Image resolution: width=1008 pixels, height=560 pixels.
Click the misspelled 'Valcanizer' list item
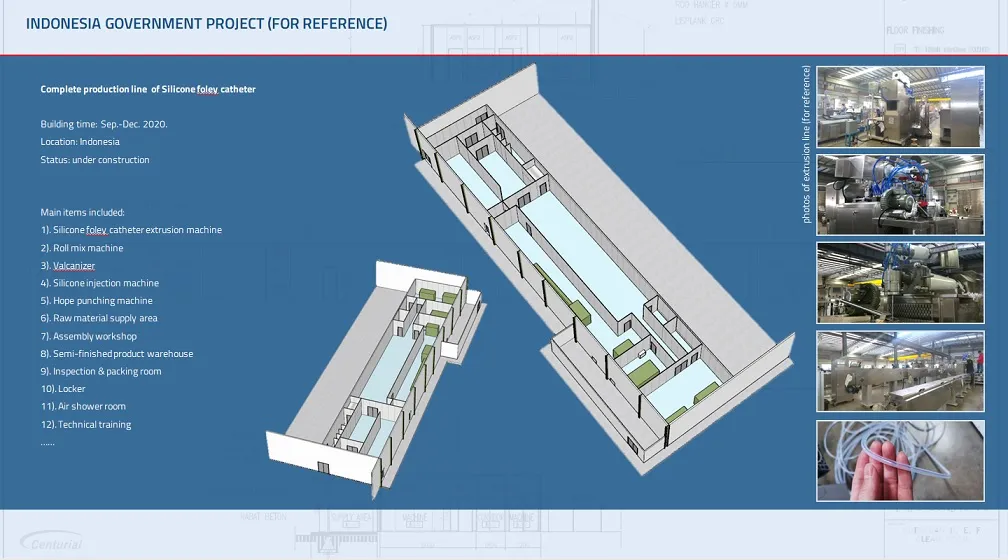[68, 266]
